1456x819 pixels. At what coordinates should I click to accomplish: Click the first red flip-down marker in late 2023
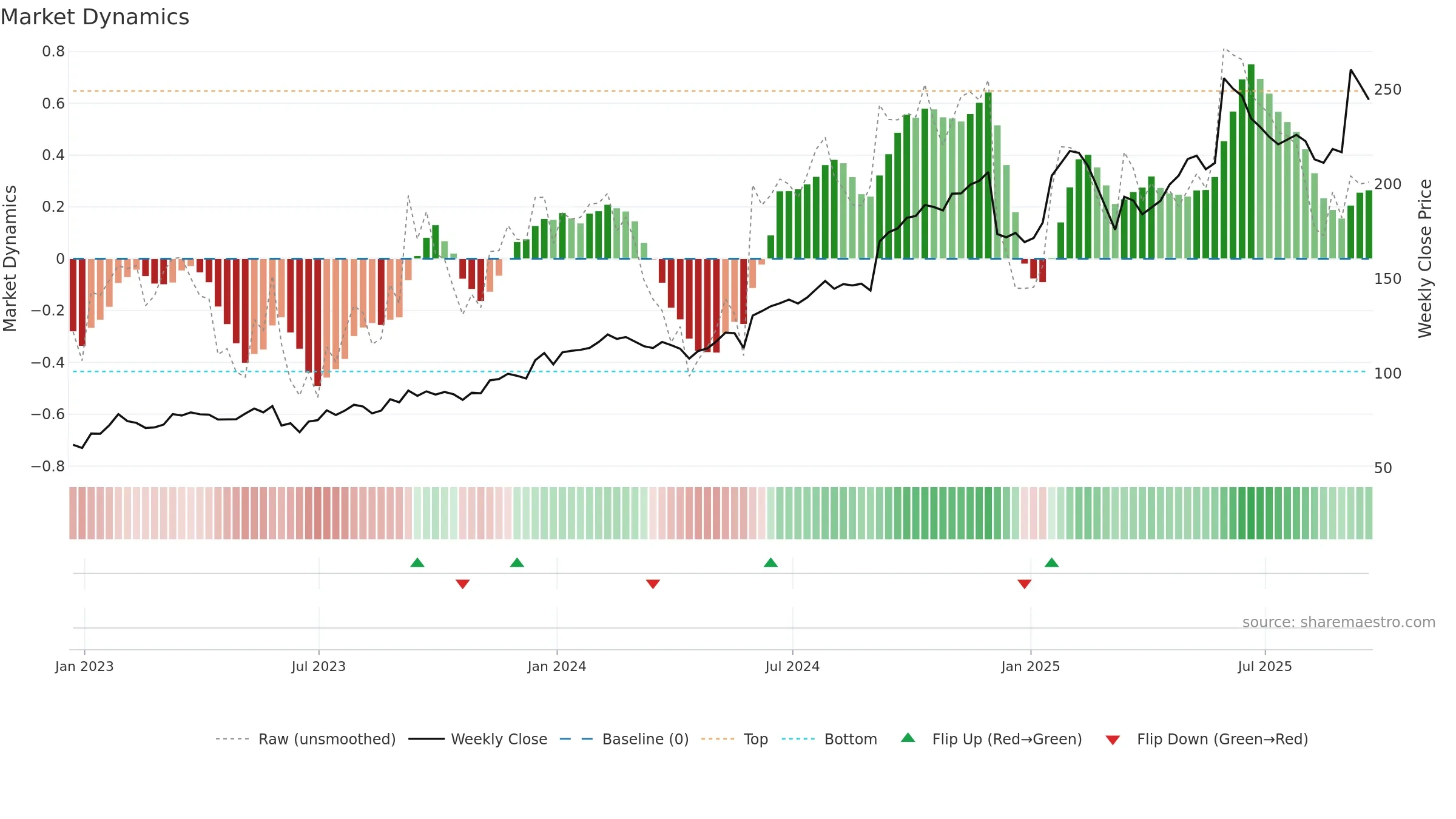click(462, 584)
